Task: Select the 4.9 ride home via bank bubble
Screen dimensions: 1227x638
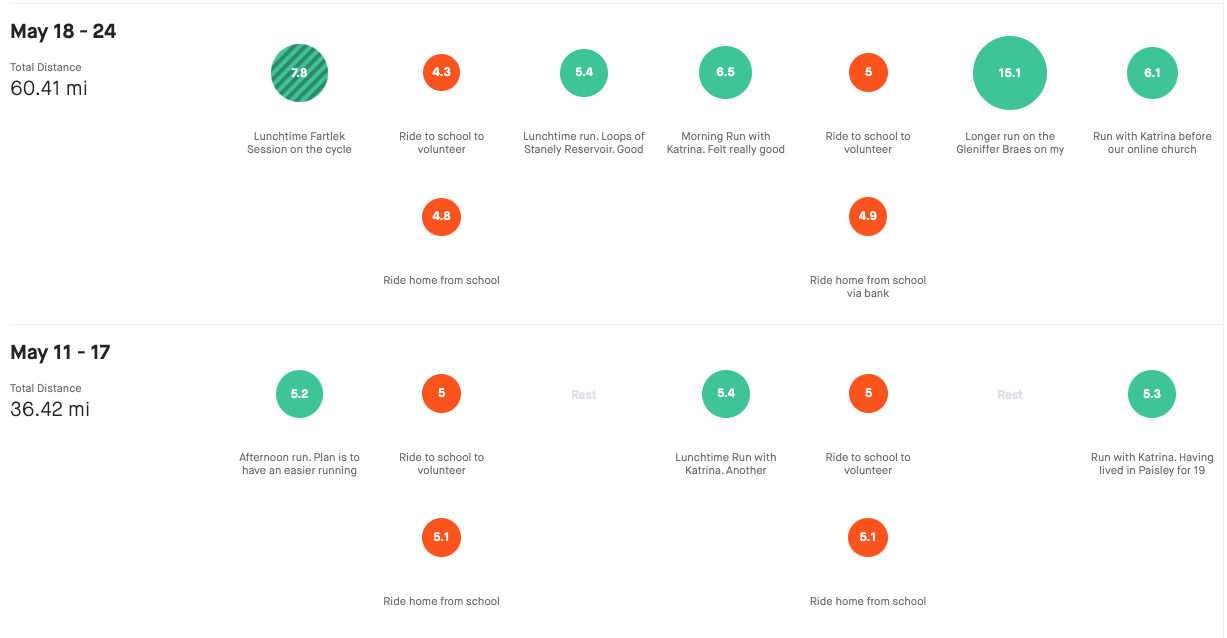Action: (x=868, y=216)
